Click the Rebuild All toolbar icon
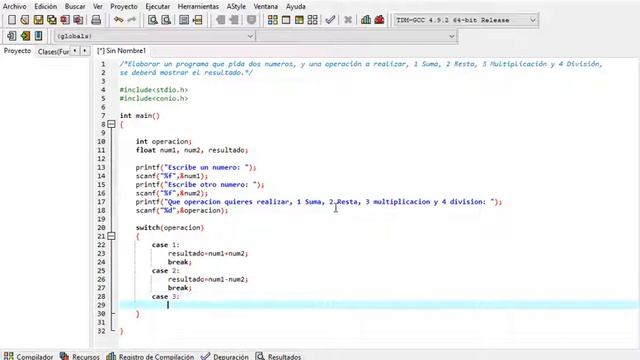 pos(313,20)
